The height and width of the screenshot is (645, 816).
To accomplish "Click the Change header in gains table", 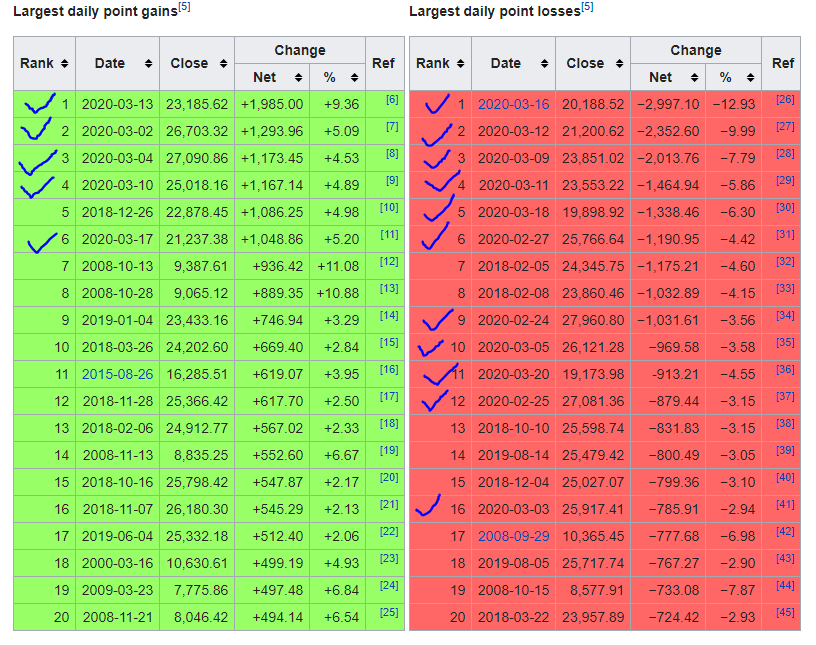I will [x=300, y=50].
